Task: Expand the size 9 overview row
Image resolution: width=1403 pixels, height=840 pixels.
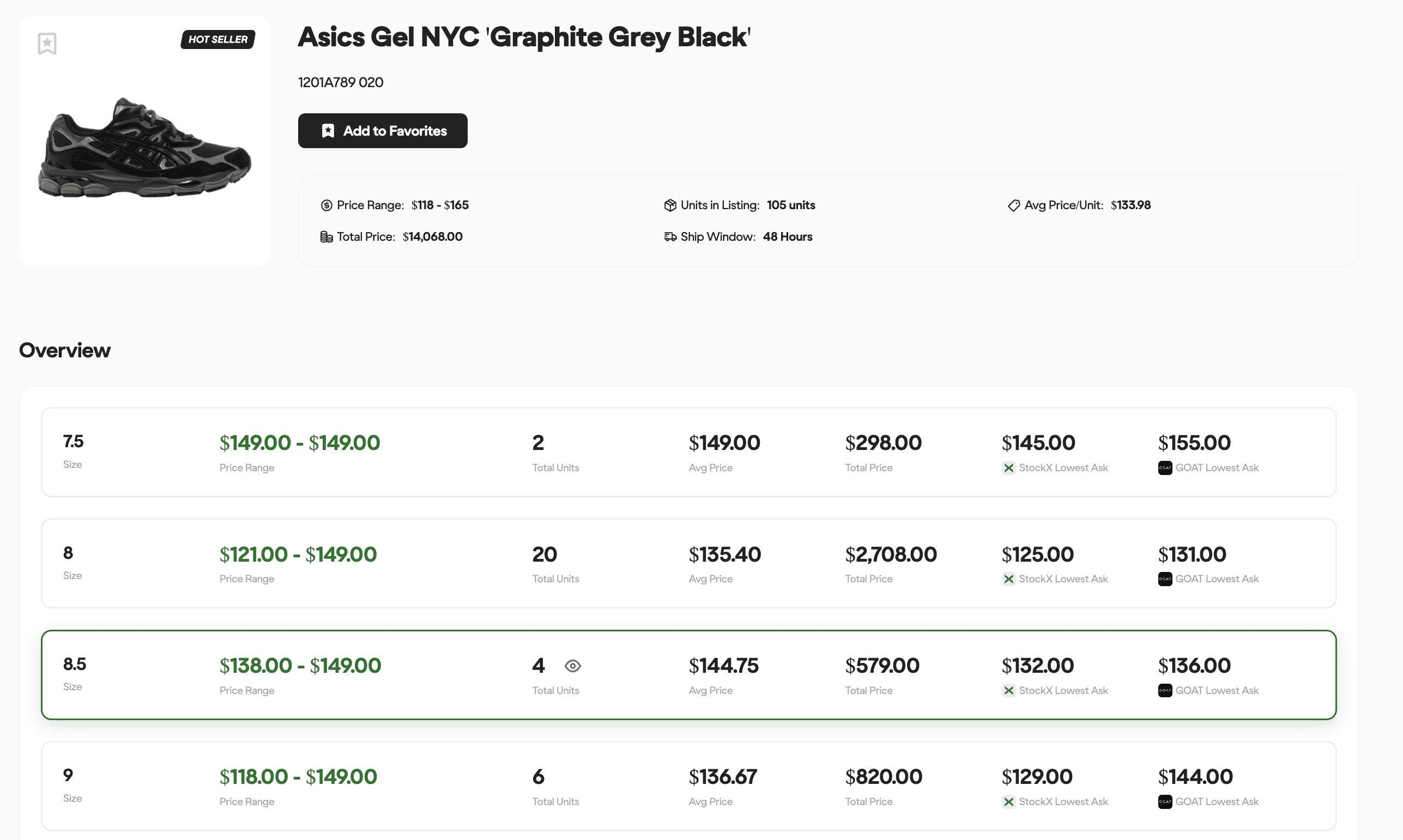Action: pyautogui.click(x=688, y=786)
